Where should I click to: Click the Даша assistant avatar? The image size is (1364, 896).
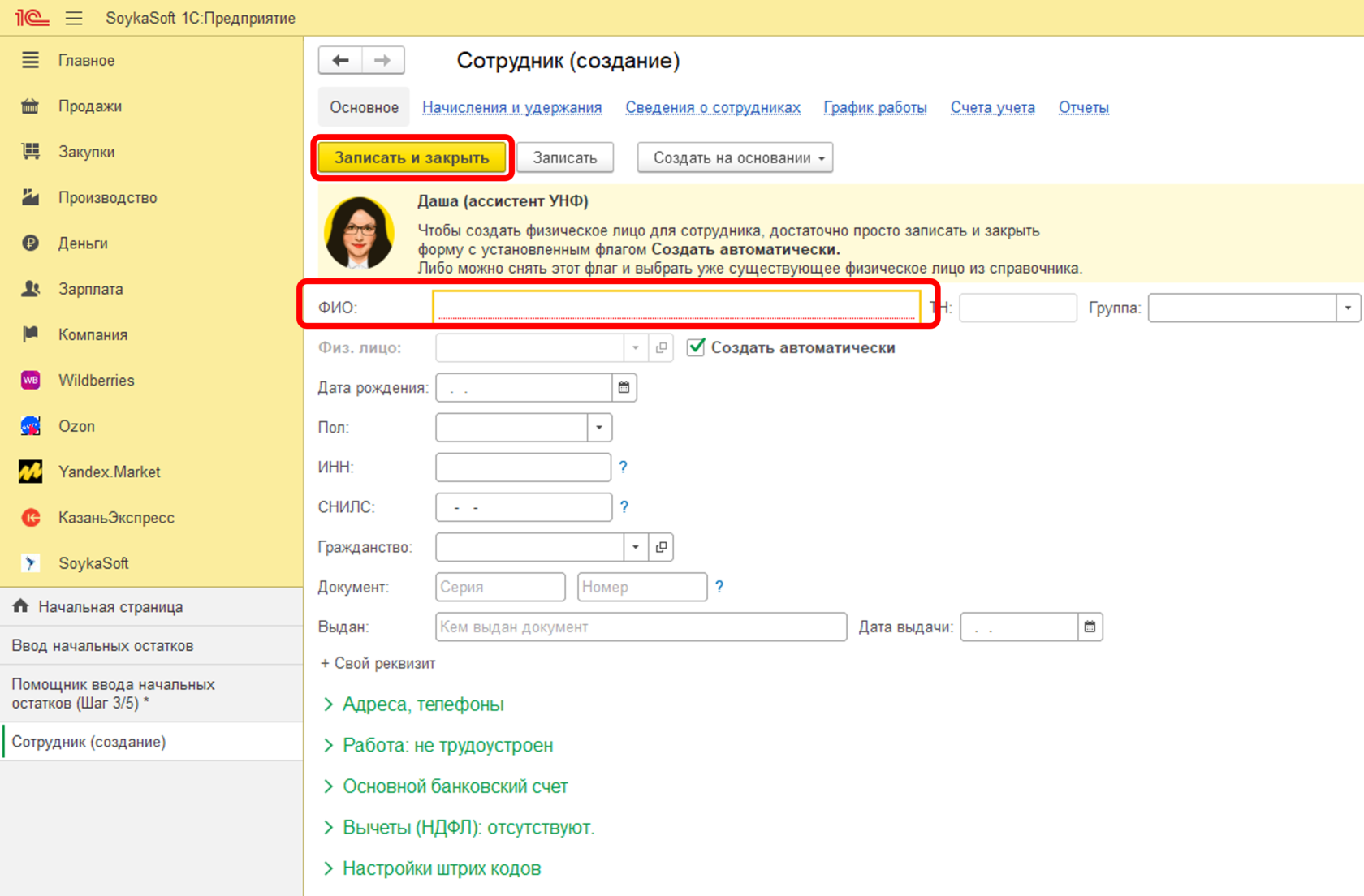coord(359,233)
